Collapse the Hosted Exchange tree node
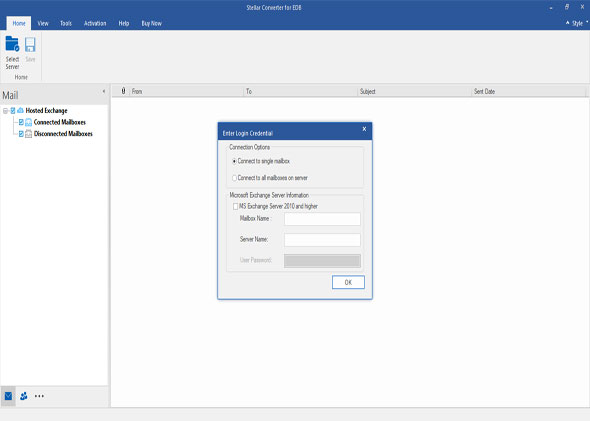This screenshot has width=590, height=421. [5, 111]
